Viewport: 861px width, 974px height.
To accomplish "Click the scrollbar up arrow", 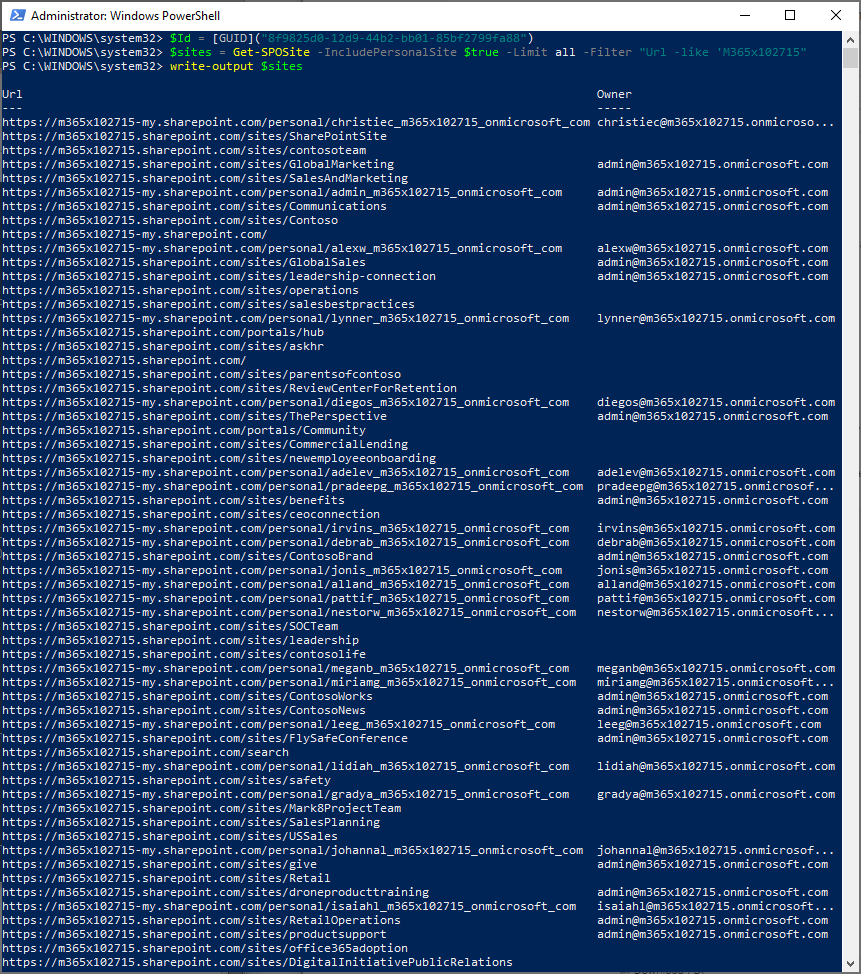I will 850,40.
